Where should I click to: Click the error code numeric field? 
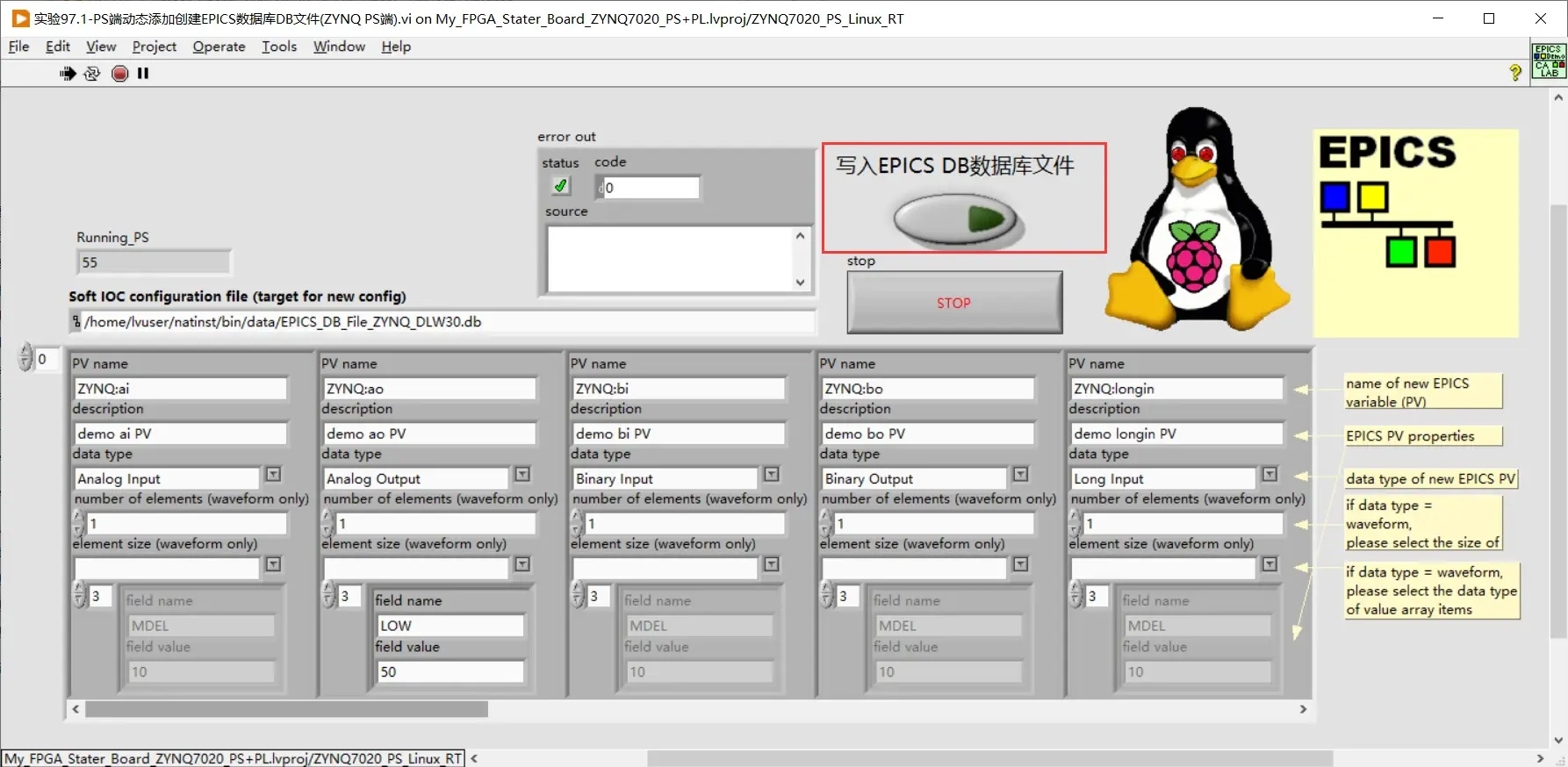pyautogui.click(x=651, y=187)
